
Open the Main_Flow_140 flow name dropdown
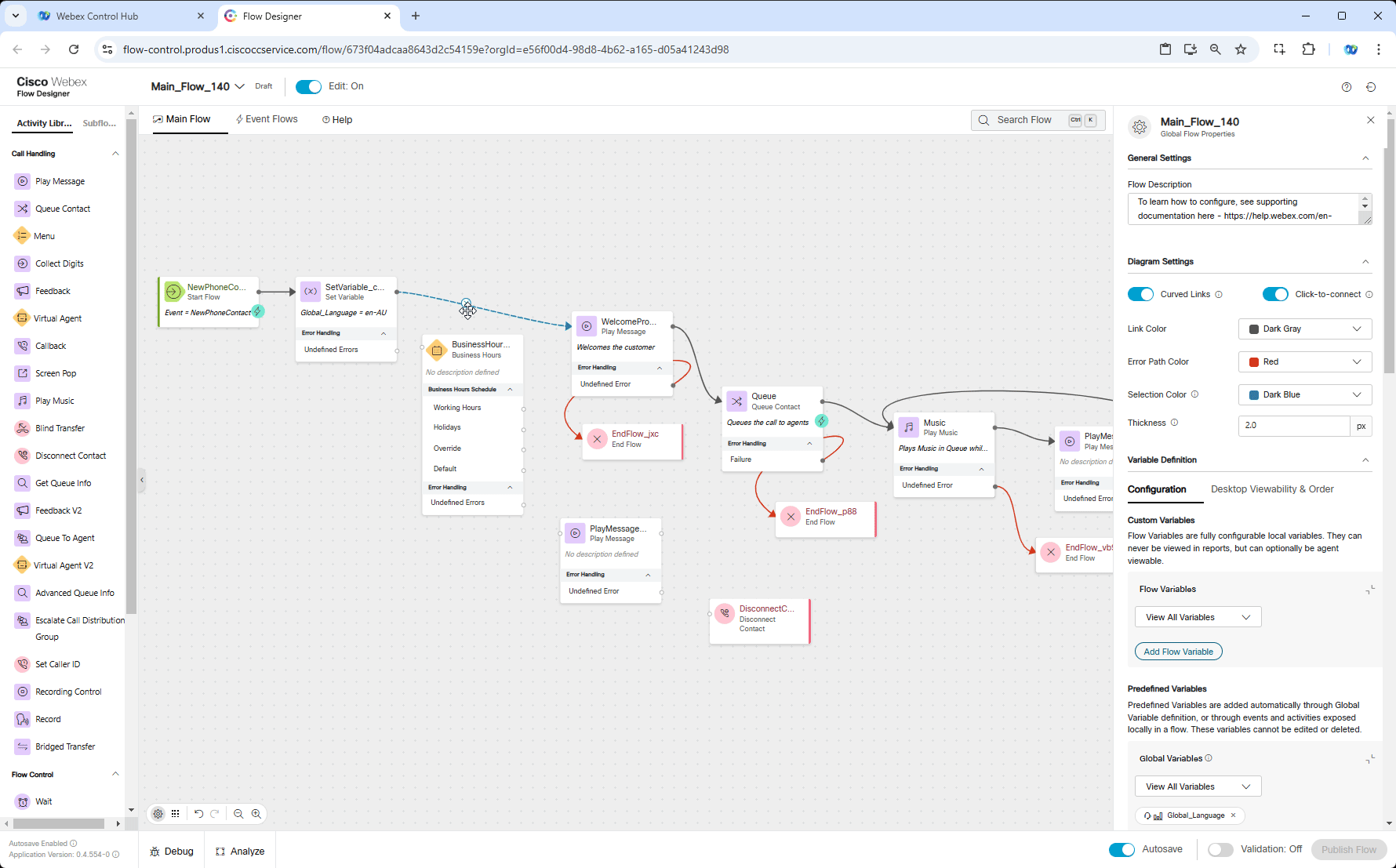tap(240, 86)
